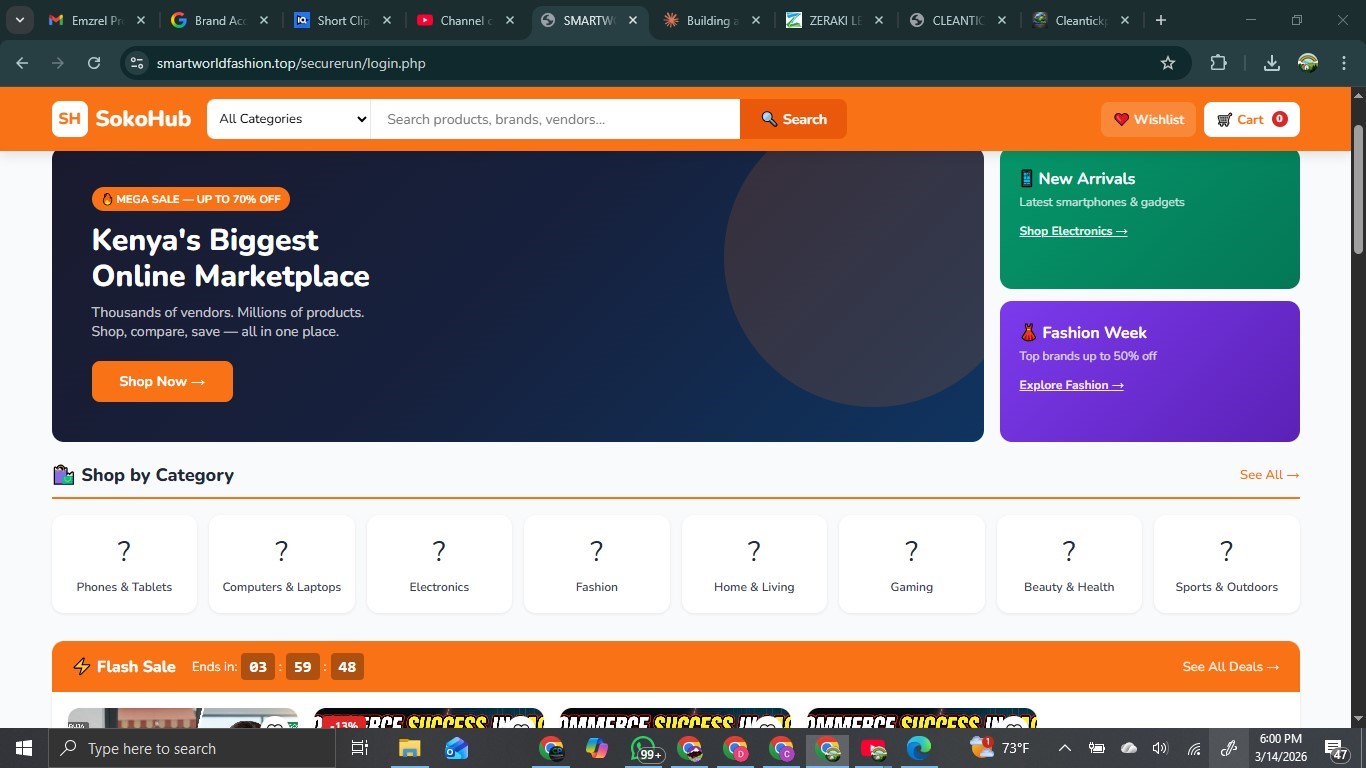View site information icon in address bar
1366x768 pixels.
[137, 63]
